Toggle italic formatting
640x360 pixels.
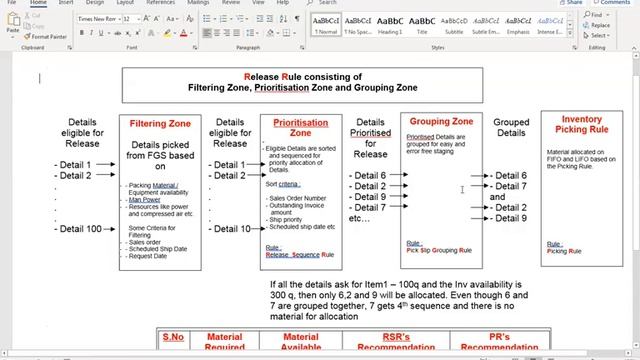click(91, 33)
